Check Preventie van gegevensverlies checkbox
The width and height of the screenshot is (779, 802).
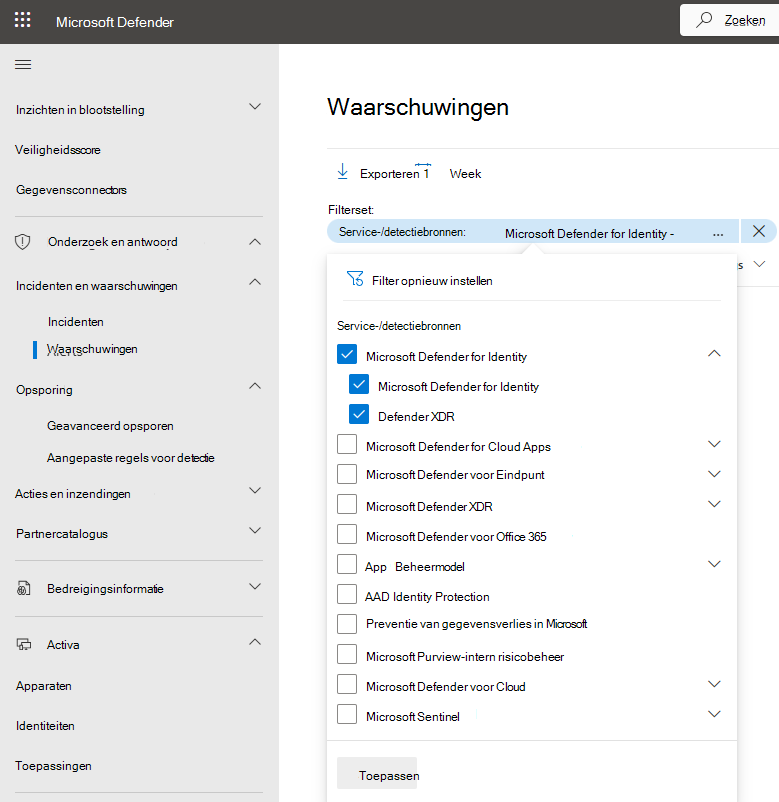coord(347,624)
